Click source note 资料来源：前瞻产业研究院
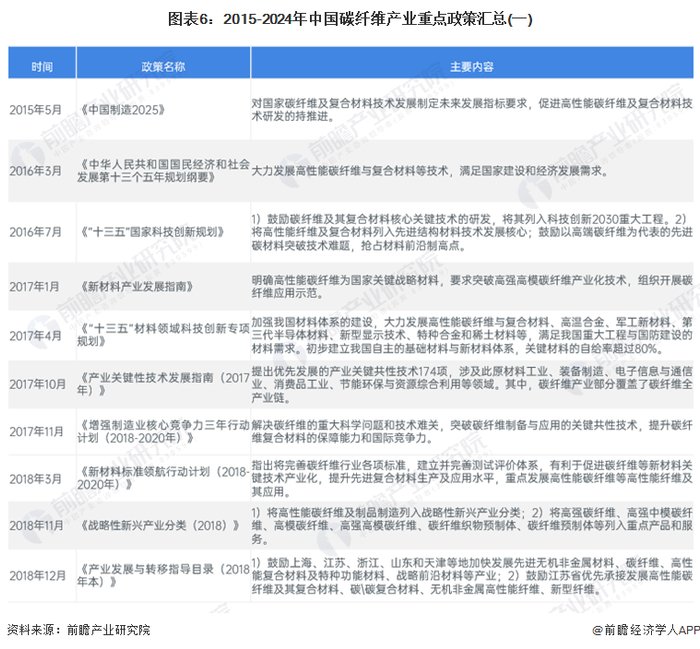The width and height of the screenshot is (700, 649). [x=79, y=630]
